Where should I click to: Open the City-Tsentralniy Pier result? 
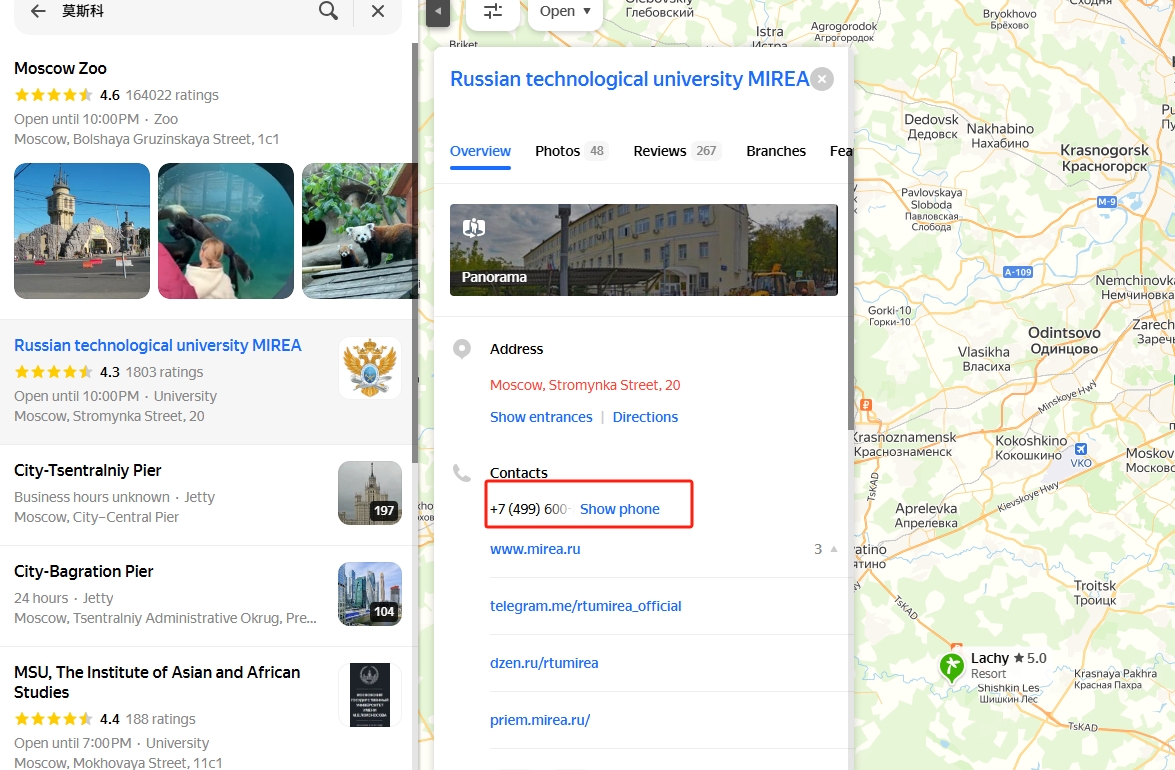tap(88, 470)
